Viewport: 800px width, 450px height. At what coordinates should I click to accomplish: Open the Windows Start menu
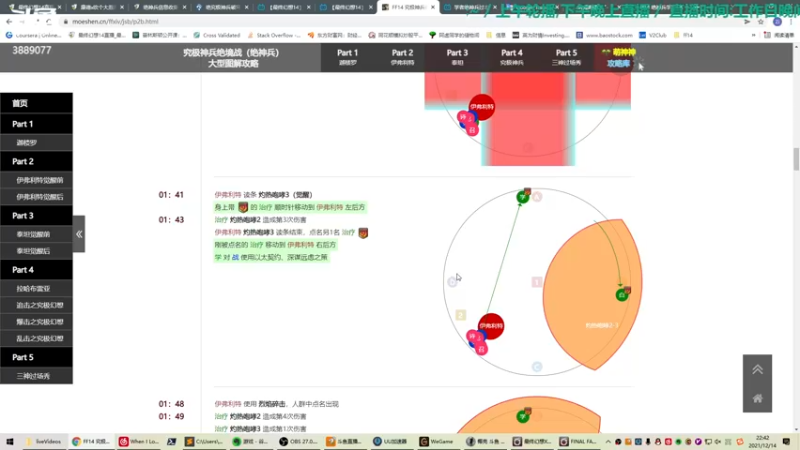9,441
